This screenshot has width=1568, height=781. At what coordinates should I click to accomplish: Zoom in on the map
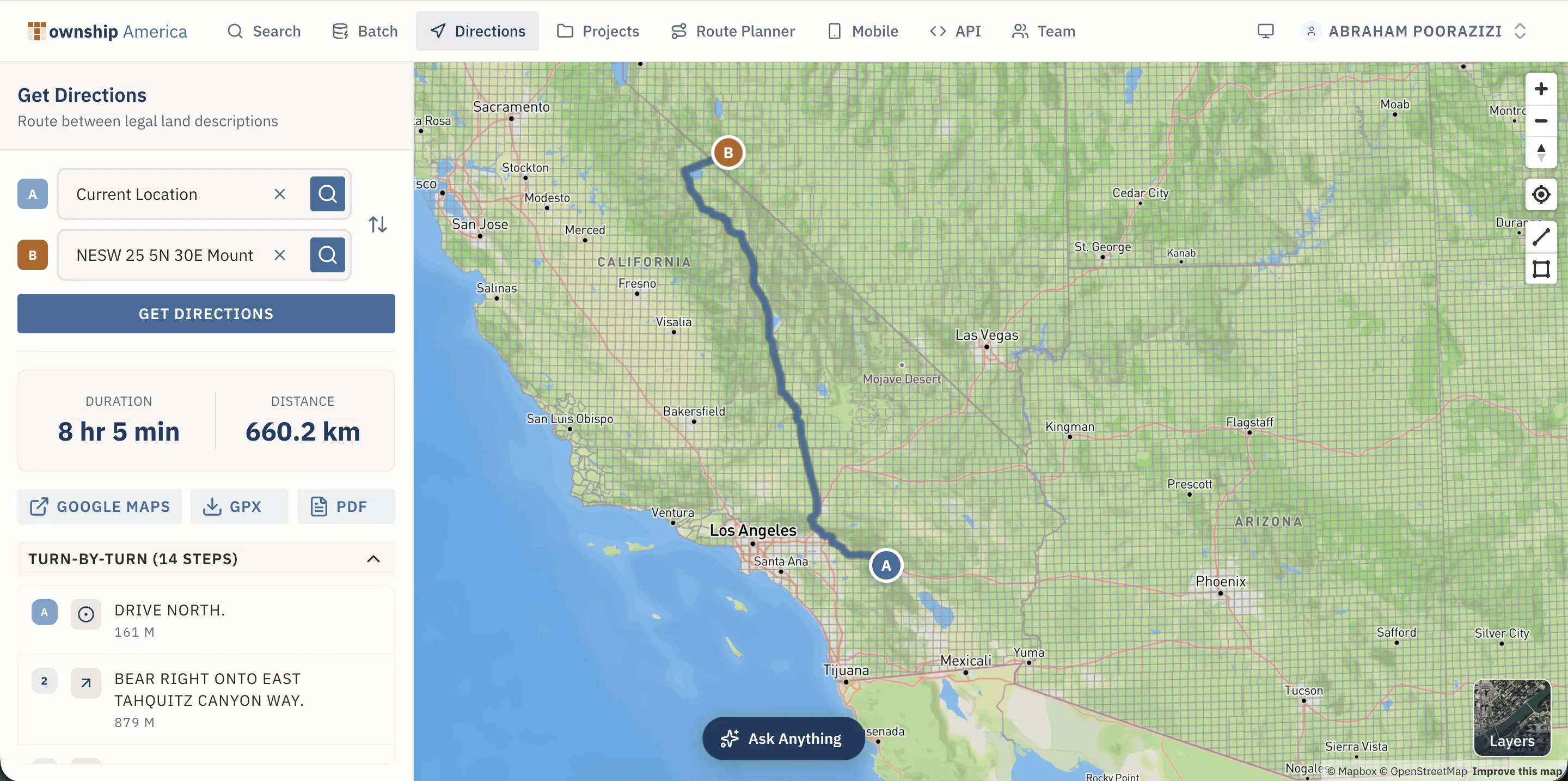[1541, 88]
